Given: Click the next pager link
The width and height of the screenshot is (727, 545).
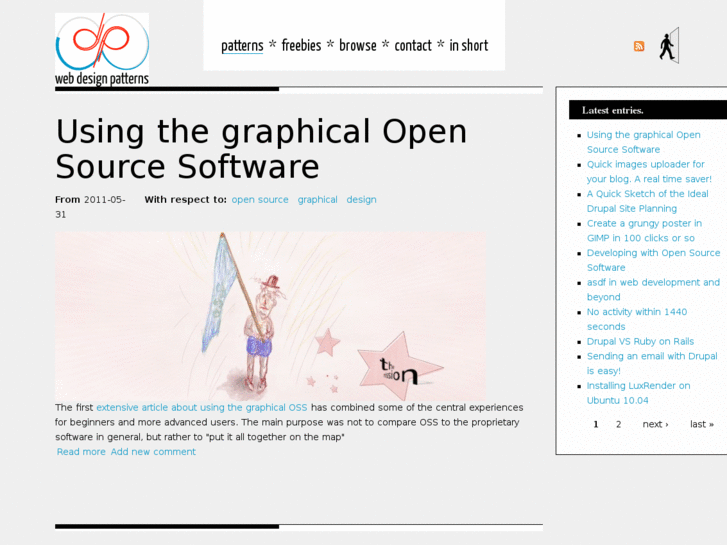Looking at the screenshot, I should point(655,424).
